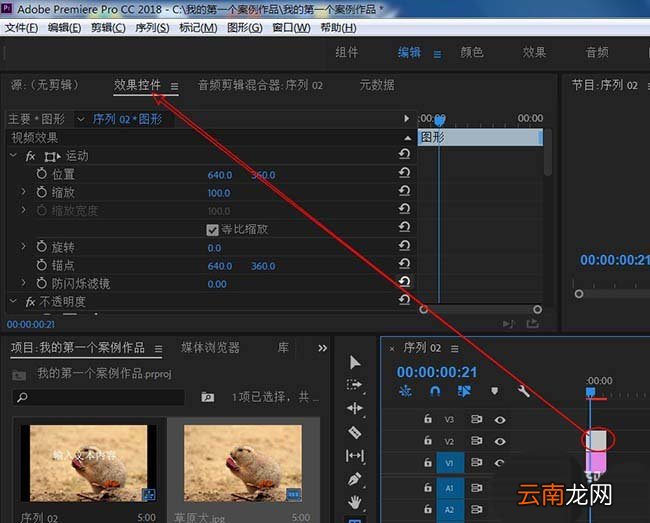The image size is (650, 523).
Task: Reset the 不透明度 opacity effect
Action: click(x=404, y=300)
